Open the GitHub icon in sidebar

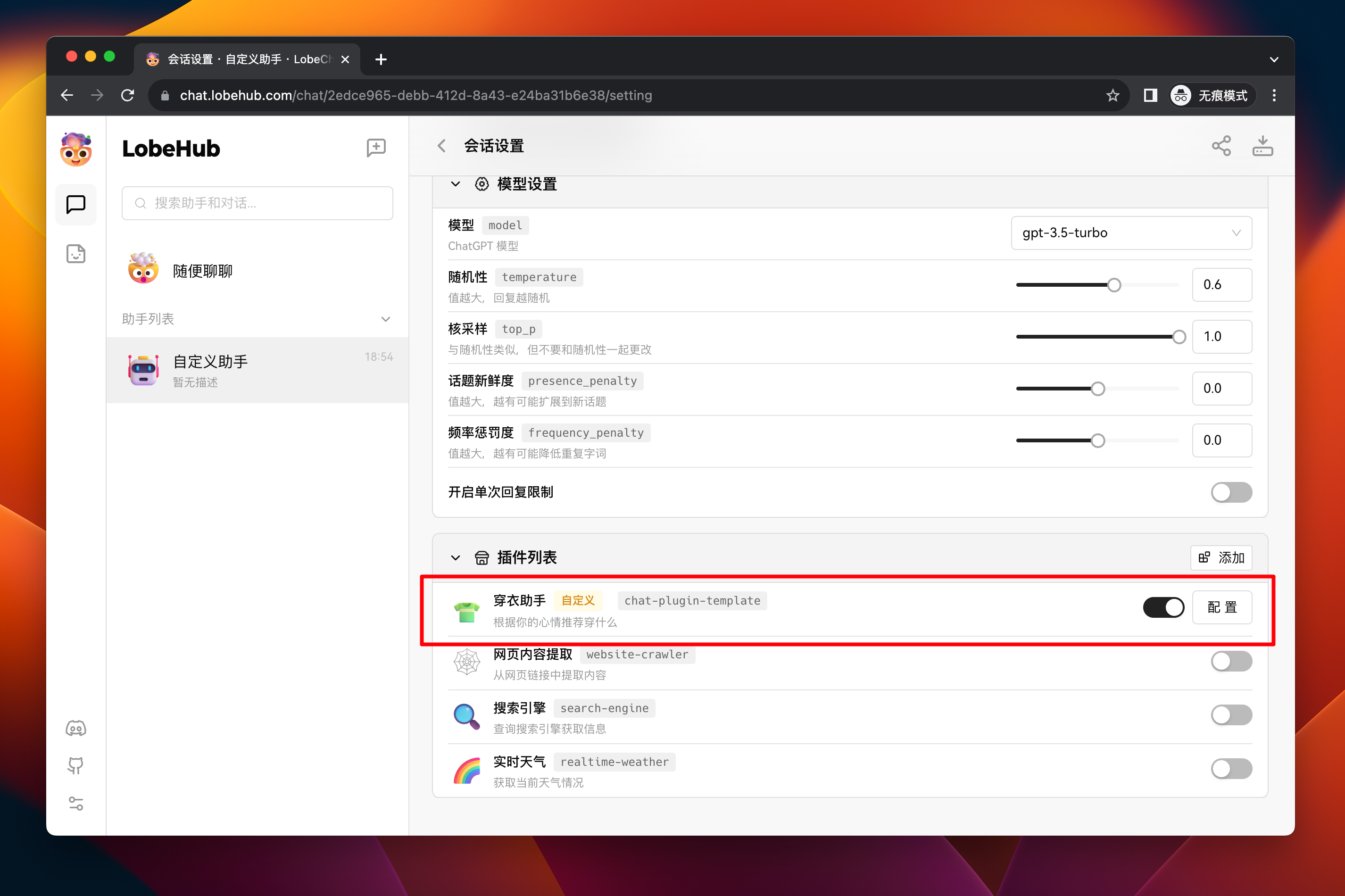[x=76, y=765]
